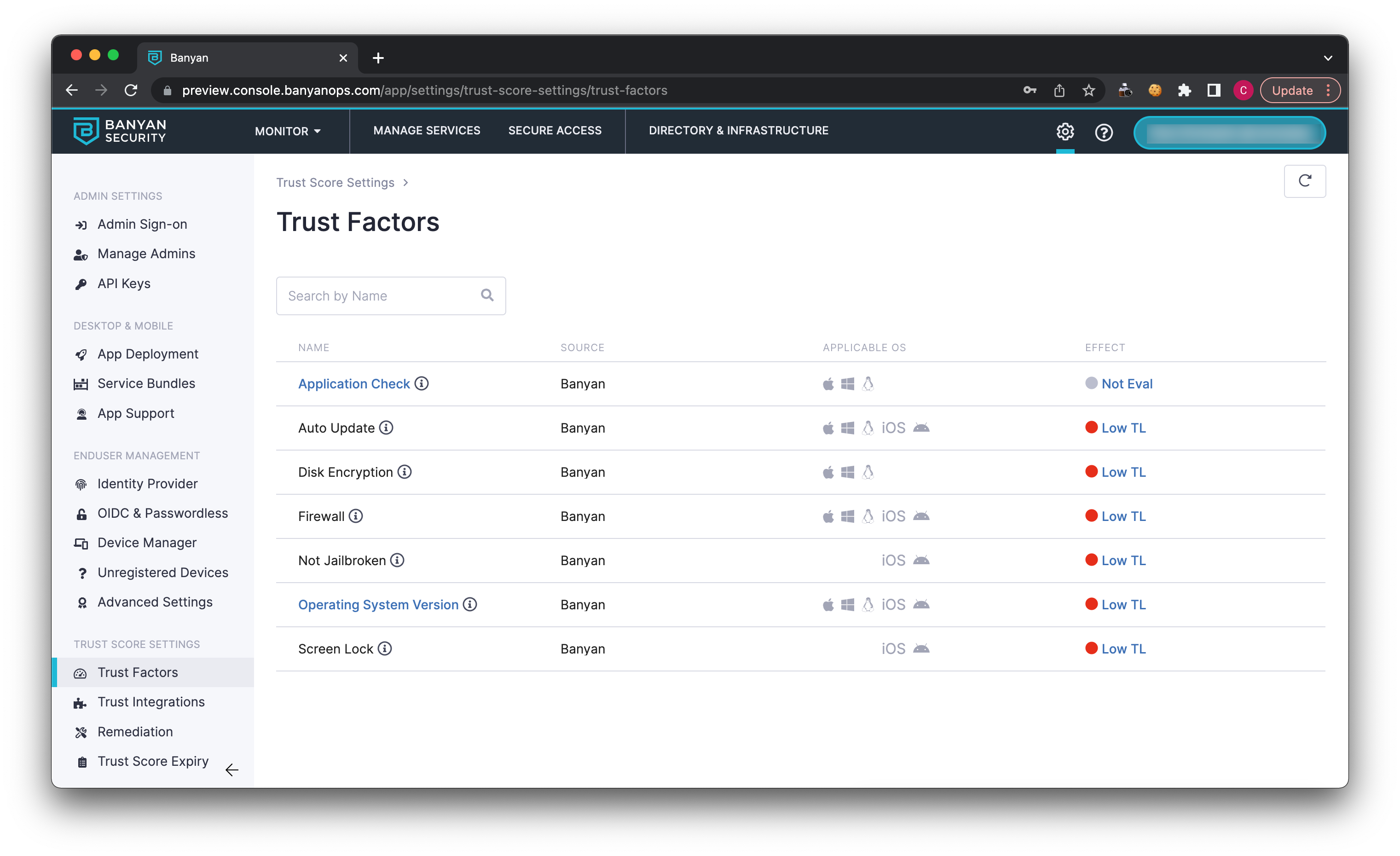This screenshot has height=856, width=1400.
Task: Click the Search by Name field
Action: [381, 296]
